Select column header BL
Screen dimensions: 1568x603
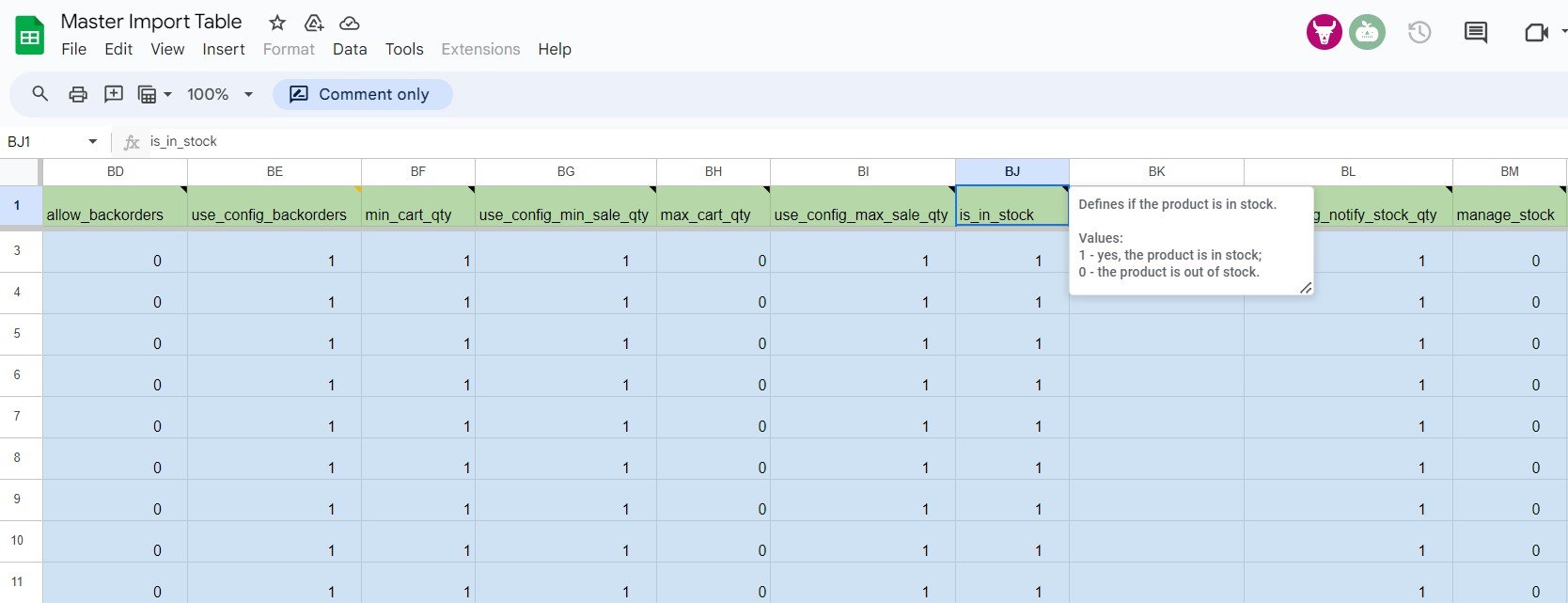pos(1348,171)
